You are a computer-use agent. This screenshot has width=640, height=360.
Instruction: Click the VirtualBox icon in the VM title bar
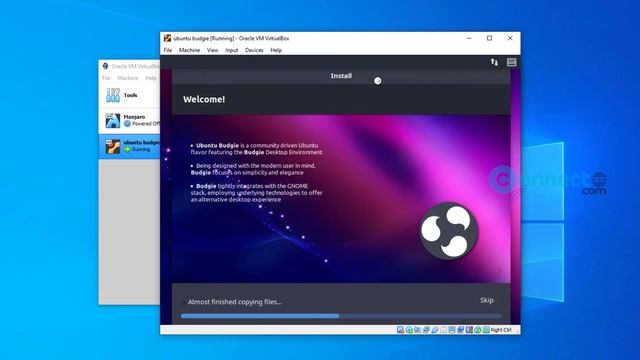point(167,38)
